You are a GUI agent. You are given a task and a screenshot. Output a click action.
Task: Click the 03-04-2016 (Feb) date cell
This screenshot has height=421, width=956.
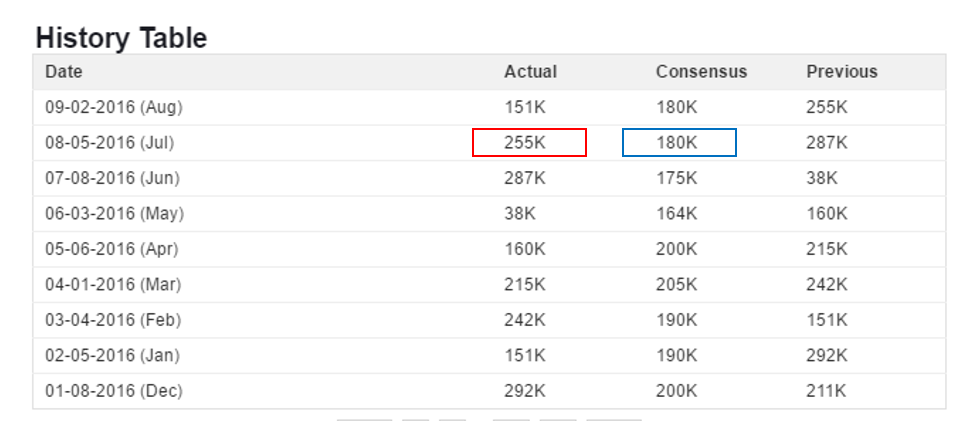113,320
